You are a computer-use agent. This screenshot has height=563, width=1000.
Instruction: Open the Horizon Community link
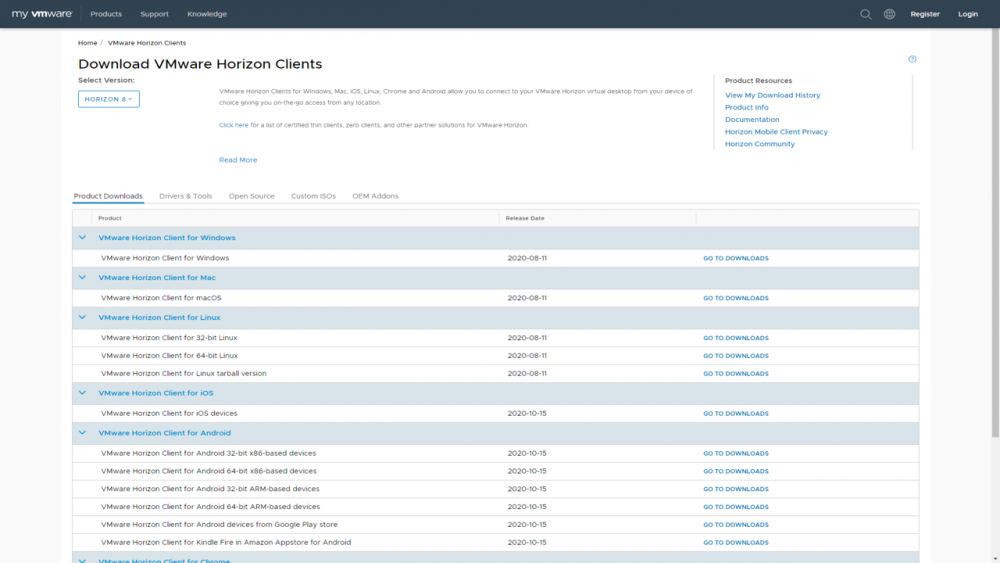pyautogui.click(x=760, y=143)
